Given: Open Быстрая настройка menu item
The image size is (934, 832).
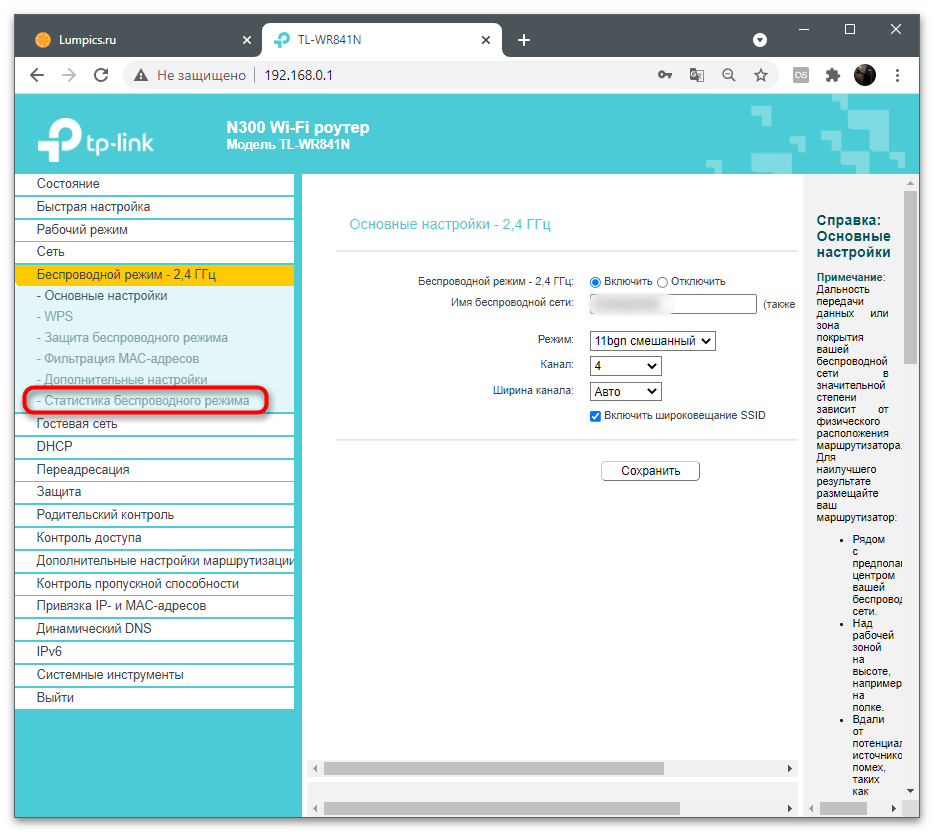Looking at the screenshot, I should 154,207.
